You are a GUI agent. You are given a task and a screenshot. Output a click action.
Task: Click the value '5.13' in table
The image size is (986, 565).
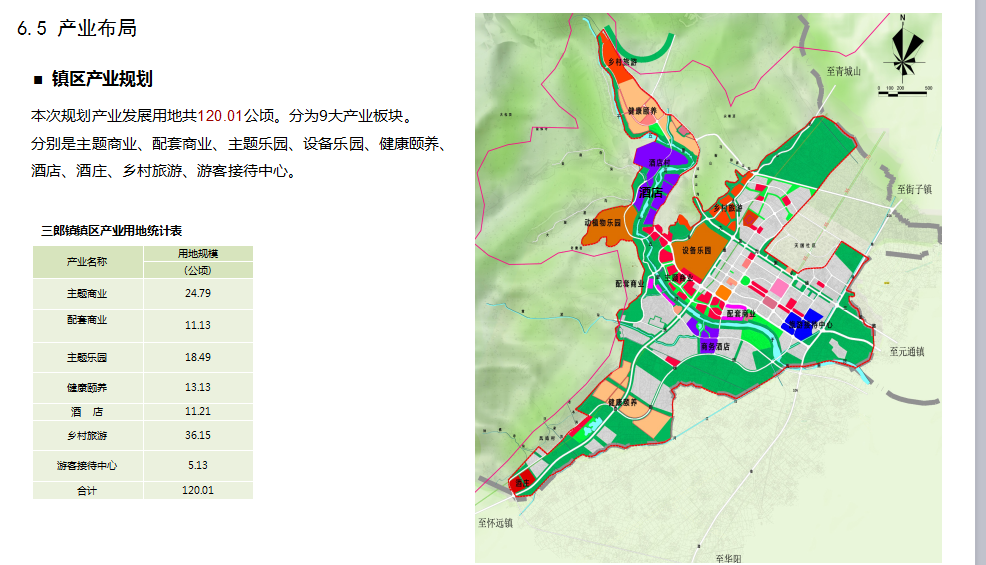click(198, 466)
